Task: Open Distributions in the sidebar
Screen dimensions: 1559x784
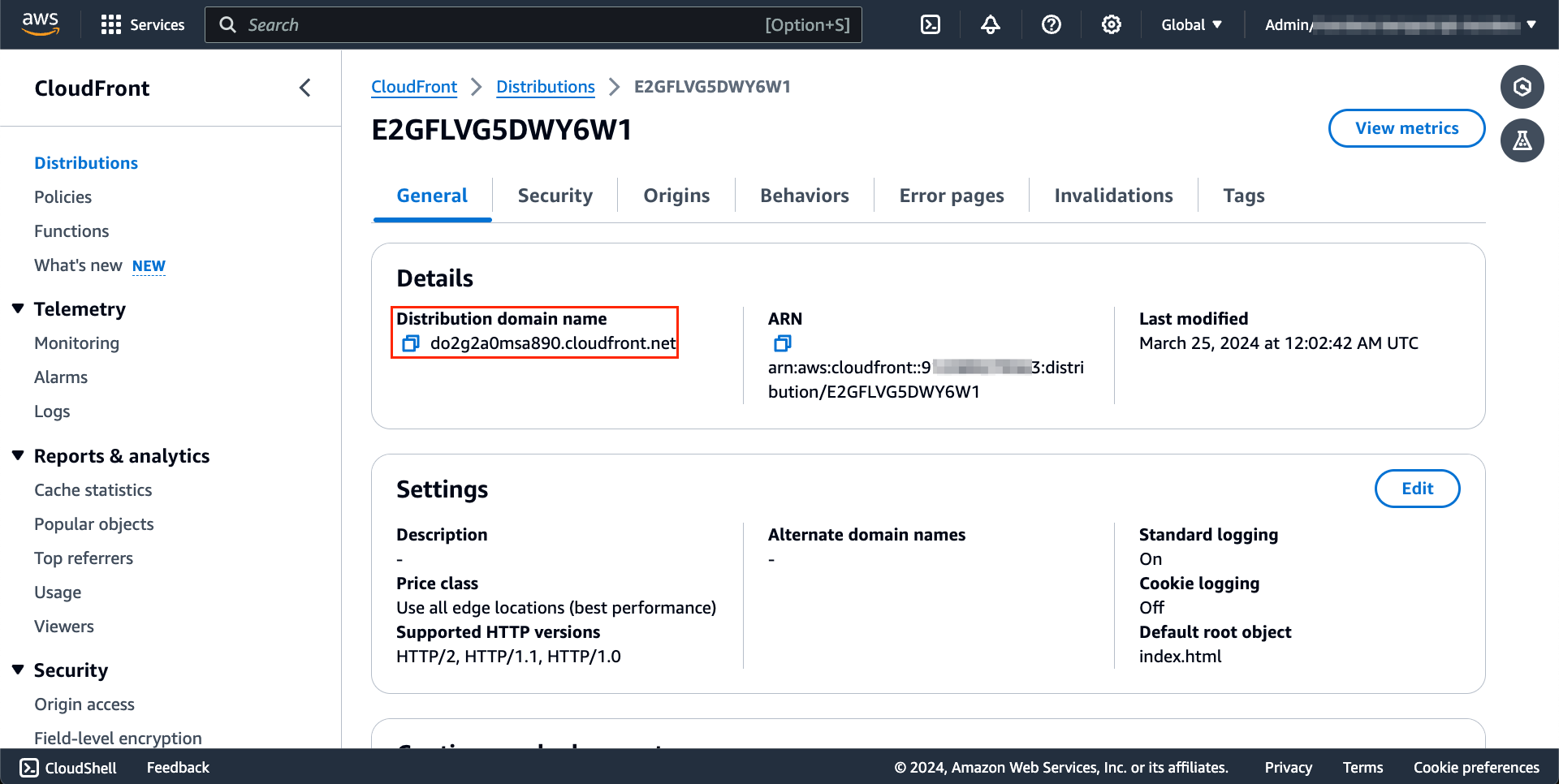Action: (x=86, y=163)
